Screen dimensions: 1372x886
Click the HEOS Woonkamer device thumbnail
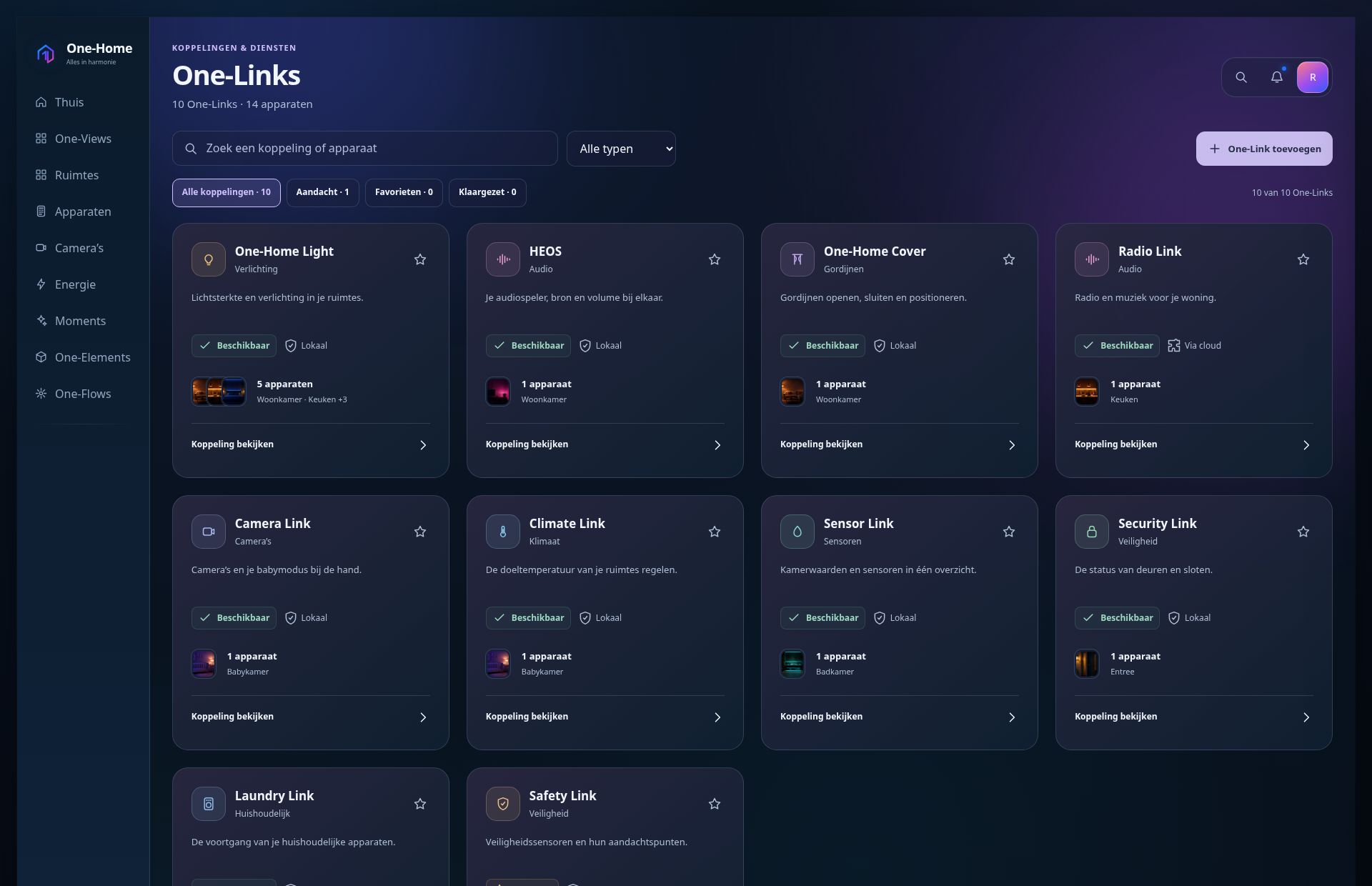click(x=498, y=392)
